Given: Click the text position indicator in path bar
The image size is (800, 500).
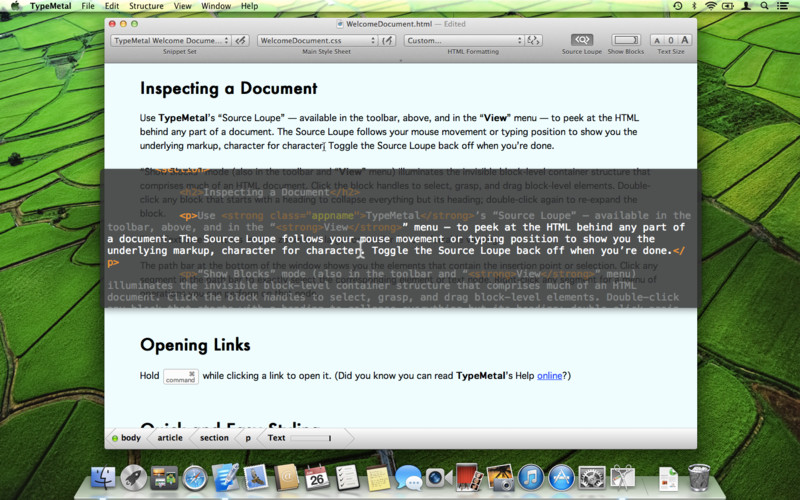Looking at the screenshot, I should point(311,438).
